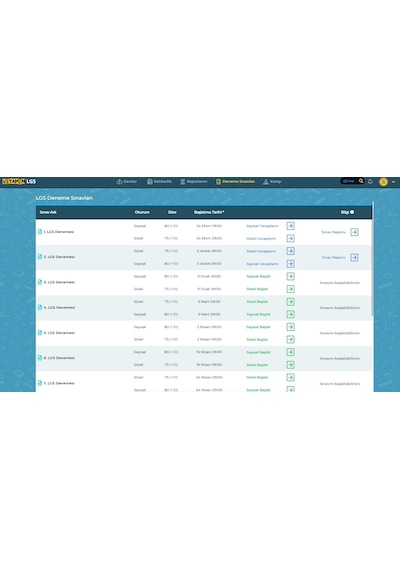400x570 pixels.
Task: Open the Dersler menu item
Action: pyautogui.click(x=127, y=181)
